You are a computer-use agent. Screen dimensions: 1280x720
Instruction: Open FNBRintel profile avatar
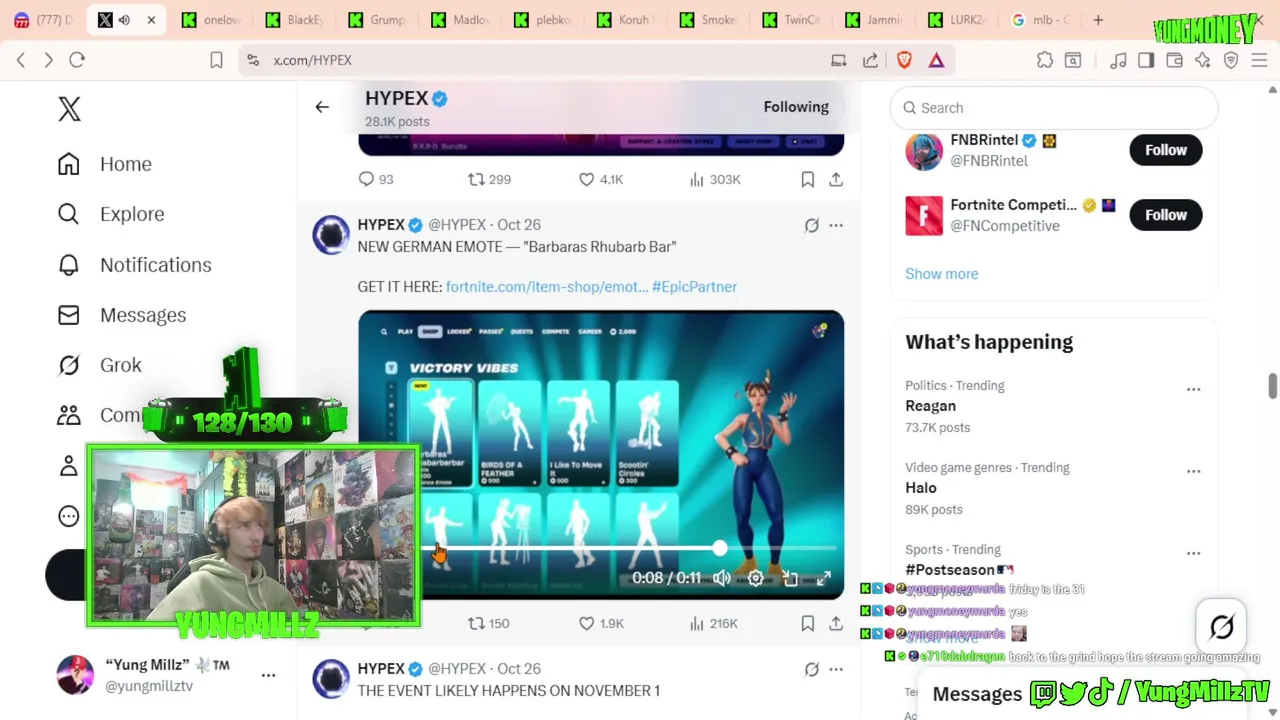click(x=924, y=151)
